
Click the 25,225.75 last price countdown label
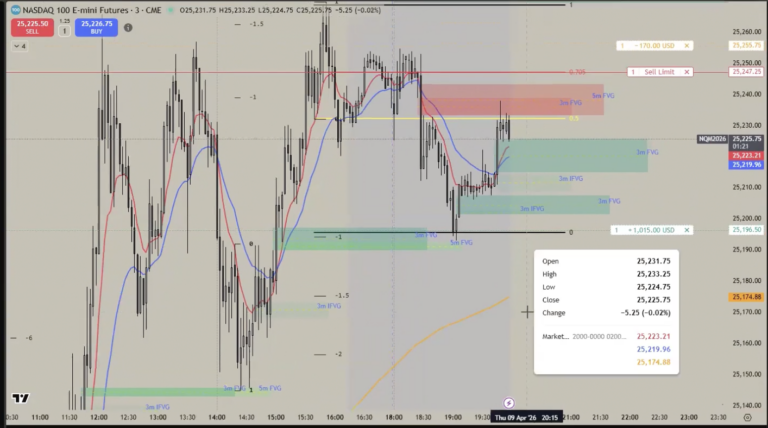746,143
